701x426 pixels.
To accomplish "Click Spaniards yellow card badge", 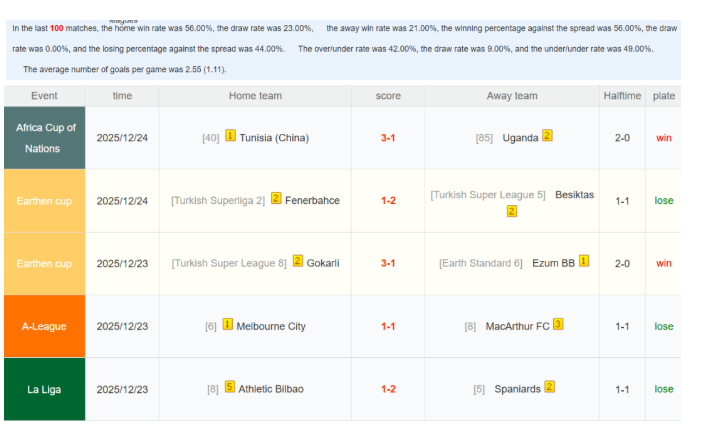I will pyautogui.click(x=549, y=388).
